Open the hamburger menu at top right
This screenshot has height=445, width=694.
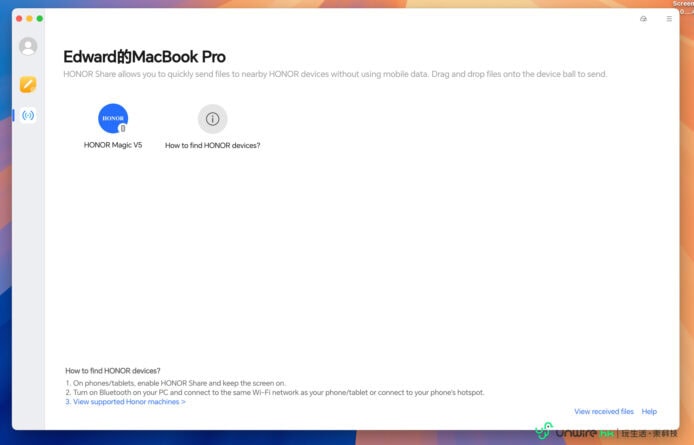point(669,19)
